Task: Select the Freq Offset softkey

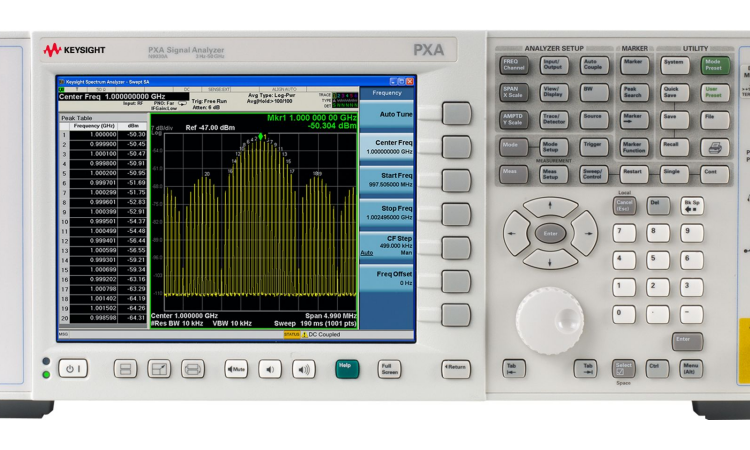Action: (x=386, y=279)
